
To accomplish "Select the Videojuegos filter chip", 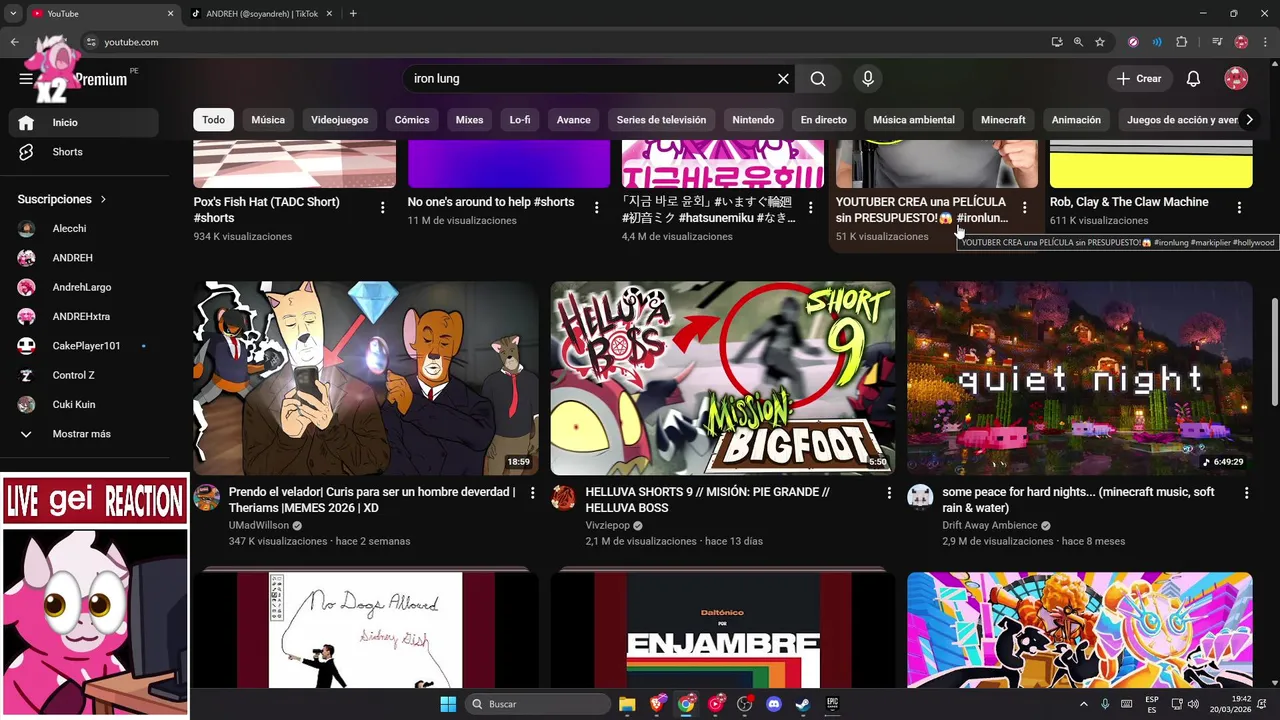I will point(340,120).
